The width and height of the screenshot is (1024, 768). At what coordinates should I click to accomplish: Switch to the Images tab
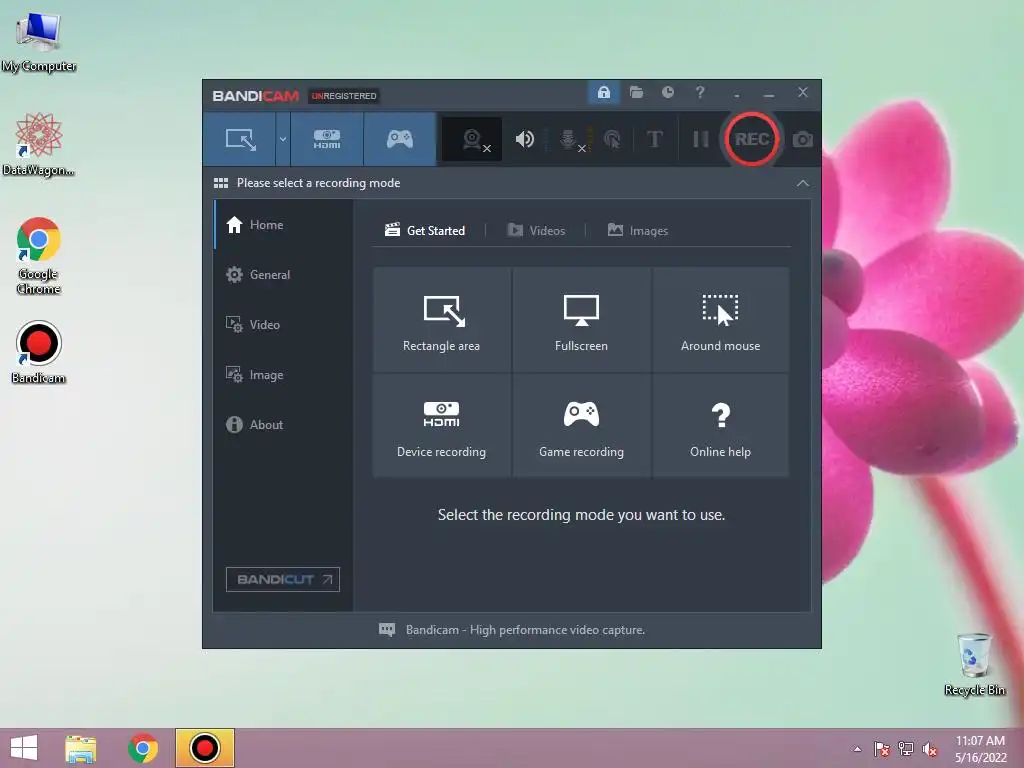click(638, 231)
